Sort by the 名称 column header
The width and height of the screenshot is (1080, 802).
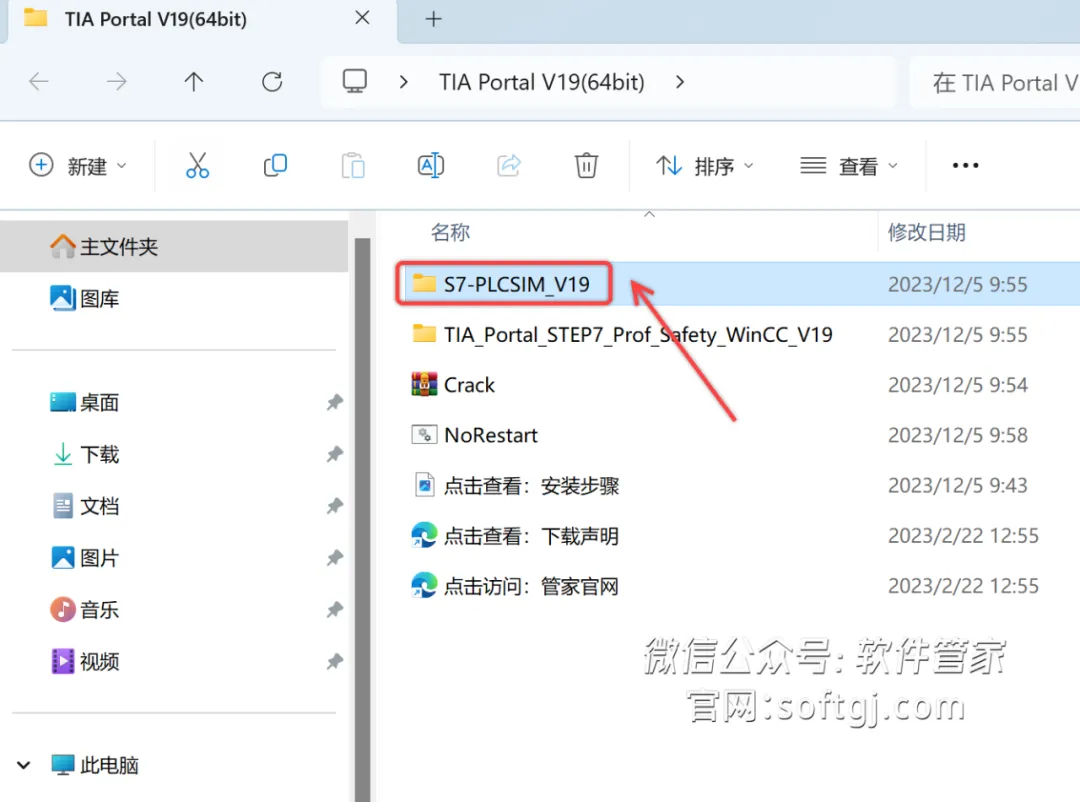[x=450, y=232]
